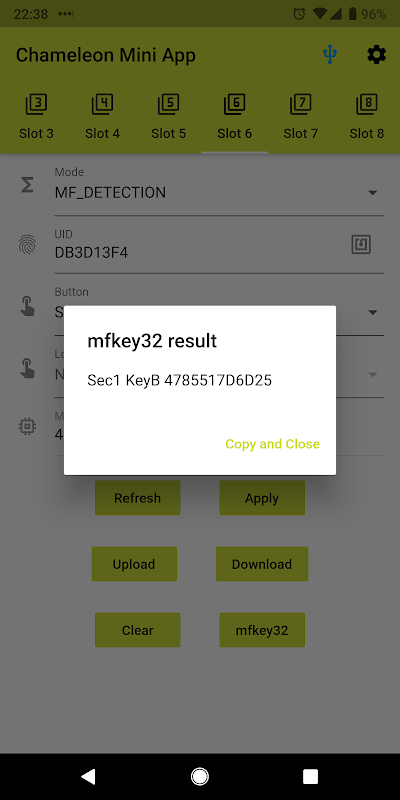Switch to the Slot 3 tab
The width and height of the screenshot is (400, 800).
[36, 116]
